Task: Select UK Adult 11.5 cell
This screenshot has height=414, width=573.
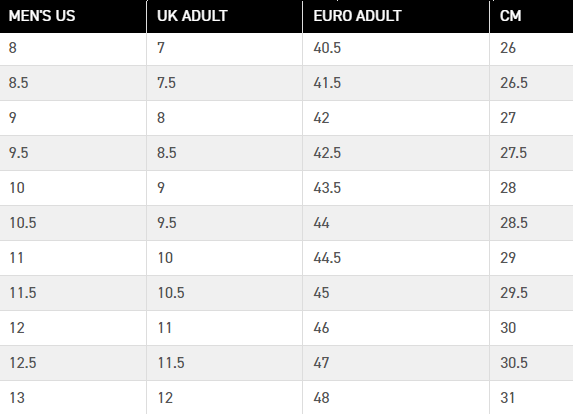Action: 224,363
